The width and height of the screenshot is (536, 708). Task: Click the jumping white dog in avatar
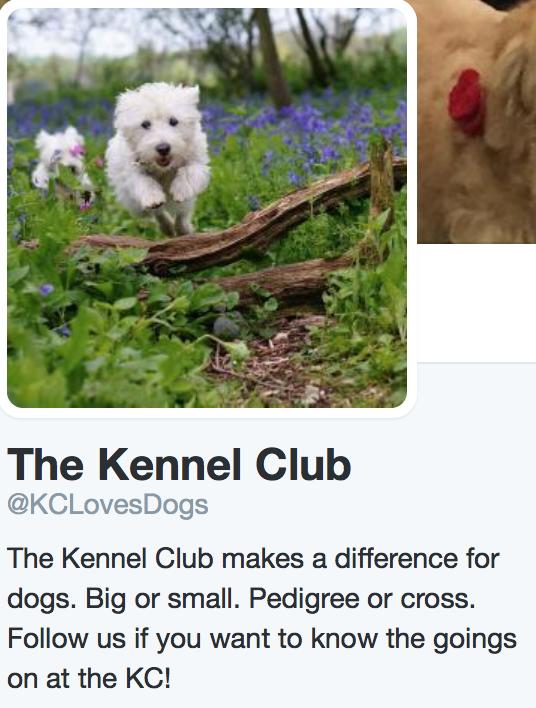[157, 158]
